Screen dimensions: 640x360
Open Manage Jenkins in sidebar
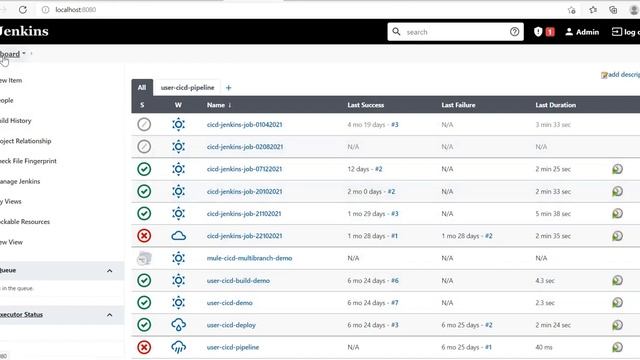(x=20, y=181)
